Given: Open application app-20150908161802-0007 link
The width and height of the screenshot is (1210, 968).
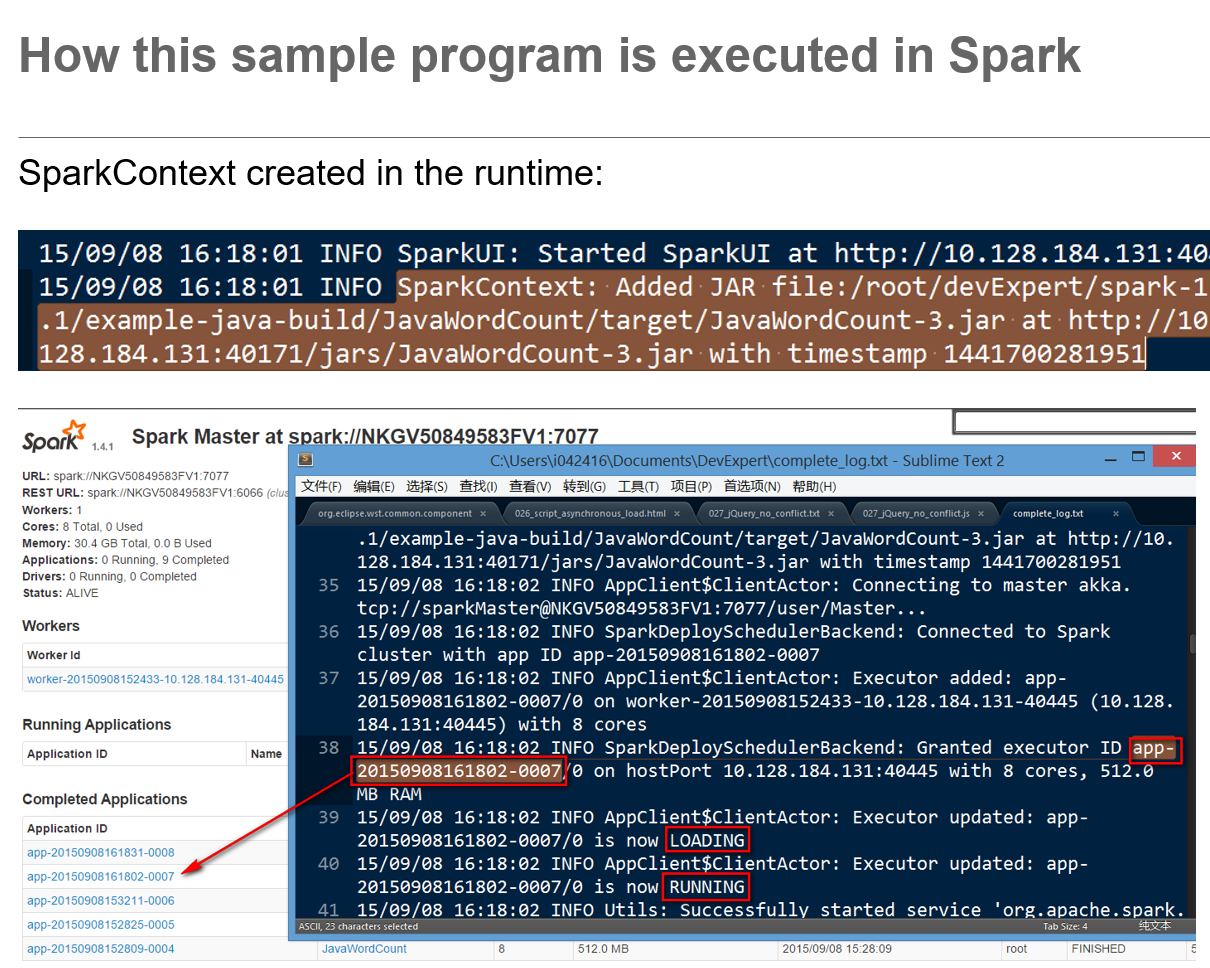Looking at the screenshot, I should tap(101, 877).
